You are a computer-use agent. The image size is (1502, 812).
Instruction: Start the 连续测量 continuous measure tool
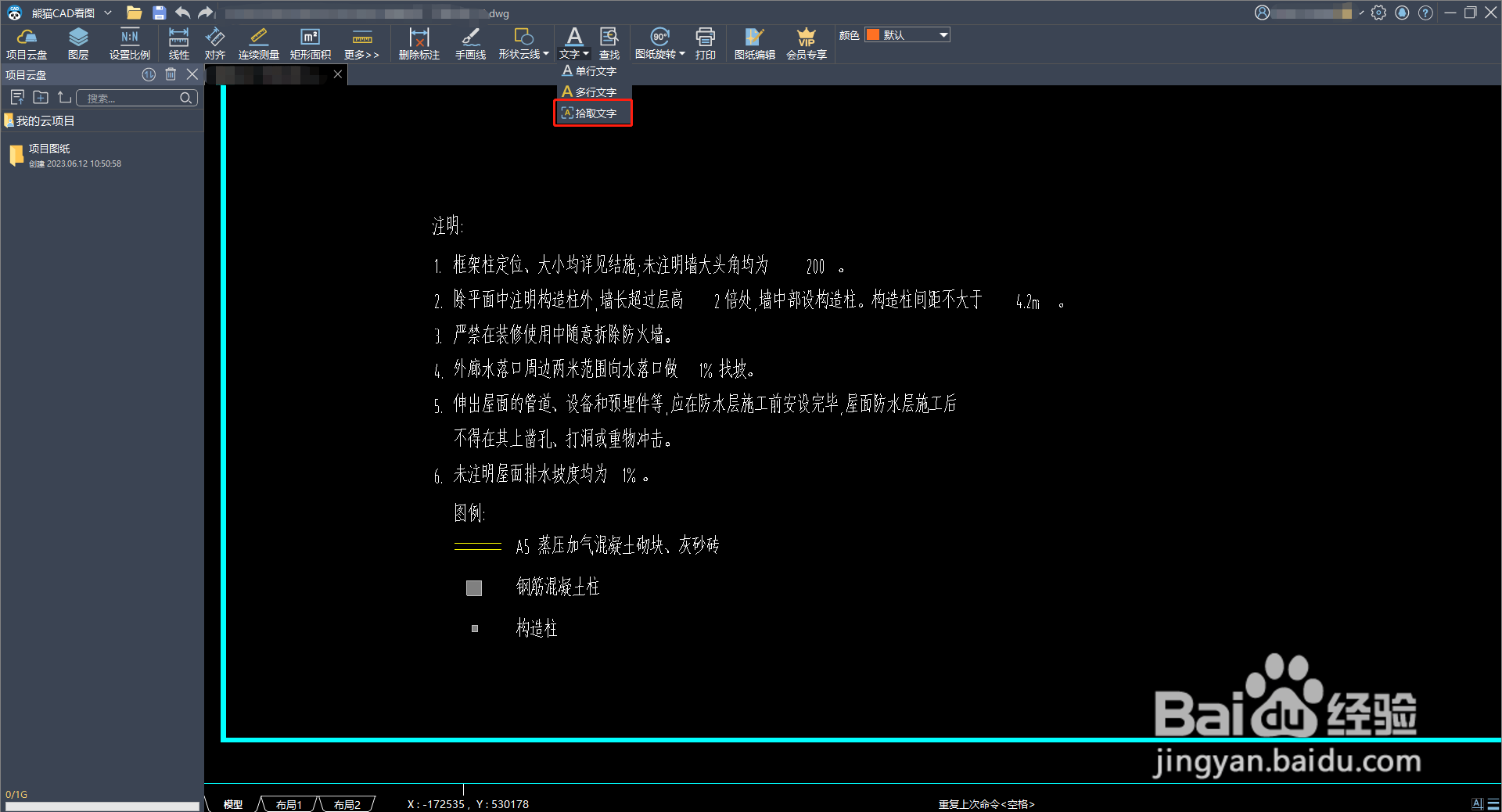(x=259, y=44)
